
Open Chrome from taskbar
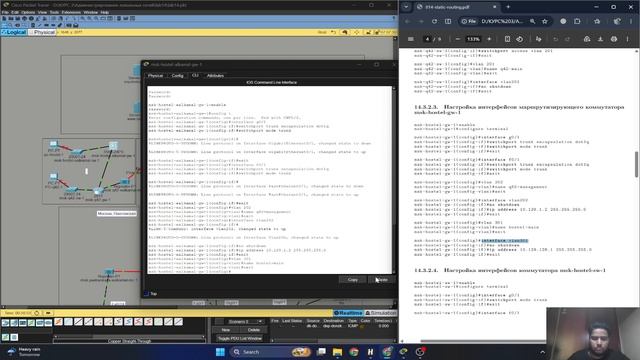tap(353, 352)
